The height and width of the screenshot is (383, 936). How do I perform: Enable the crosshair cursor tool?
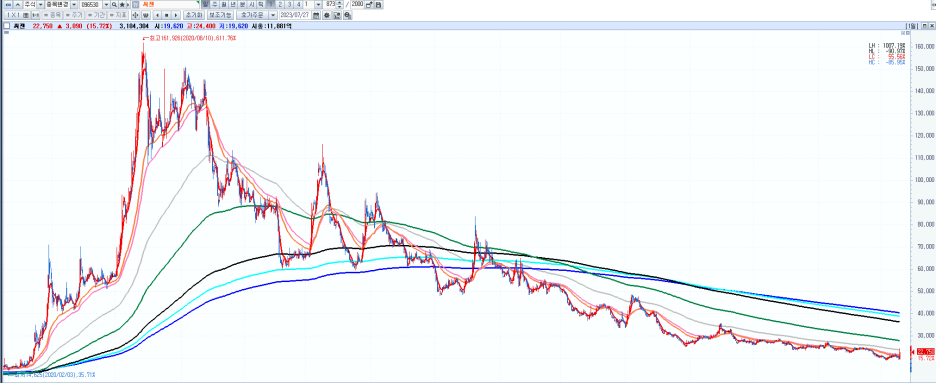136,15
